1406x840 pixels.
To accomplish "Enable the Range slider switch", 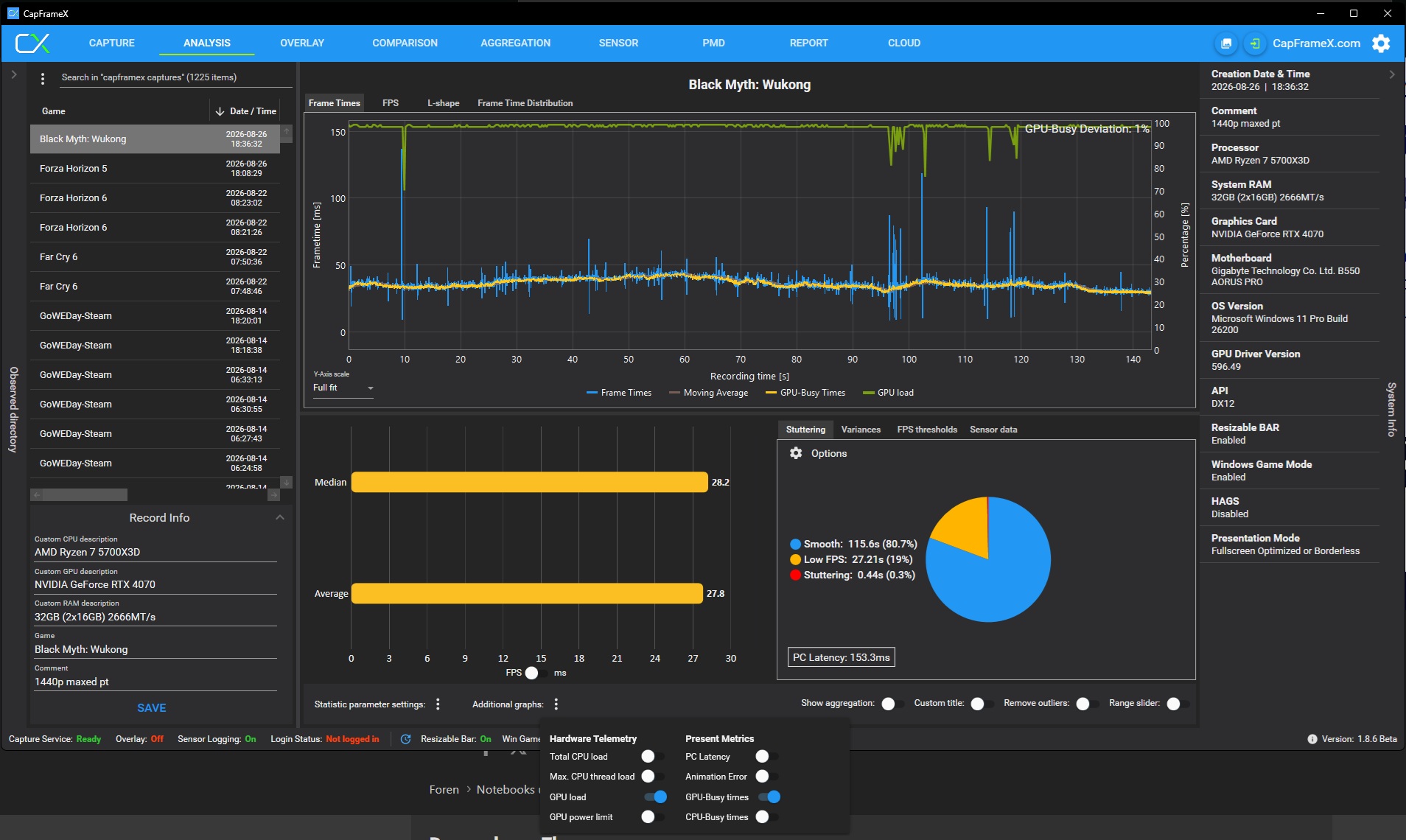I will coord(1178,704).
